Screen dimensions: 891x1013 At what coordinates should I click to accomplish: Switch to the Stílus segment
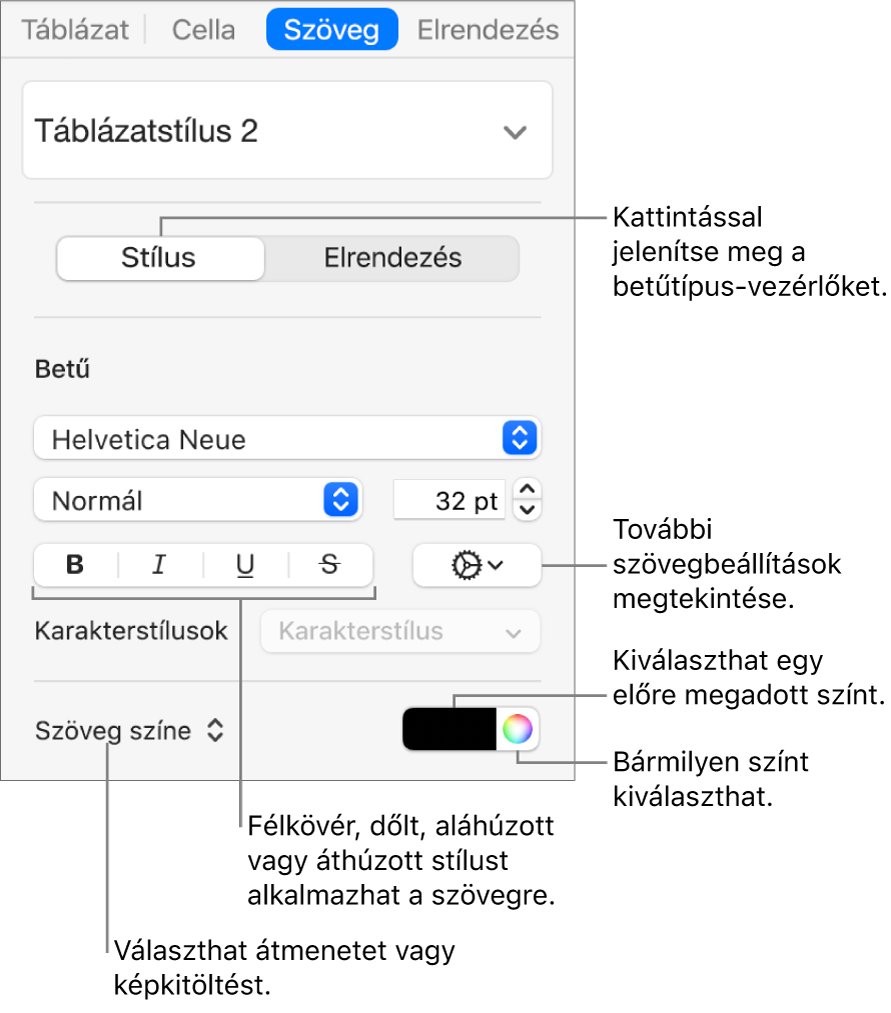pyautogui.click(x=160, y=258)
